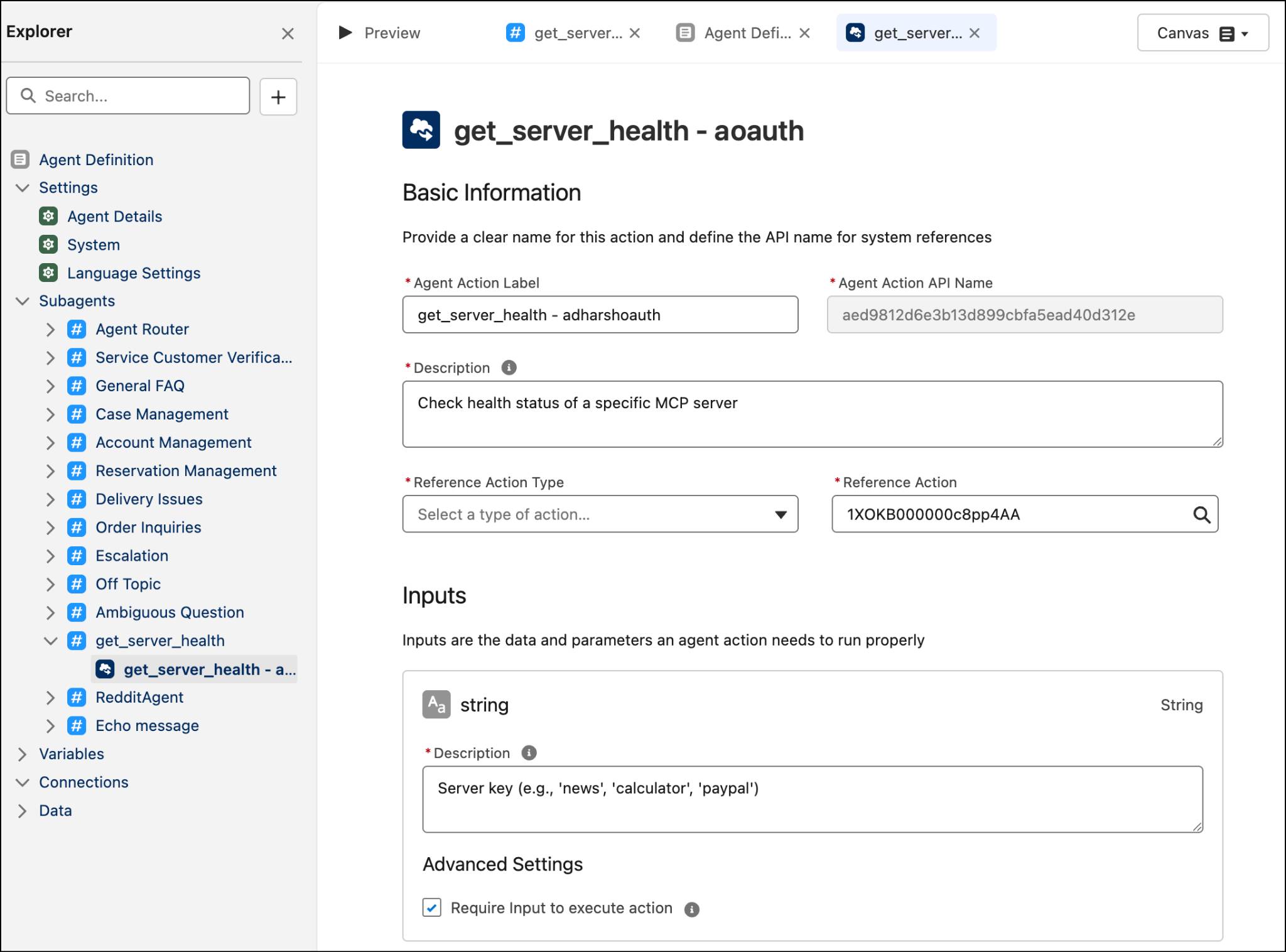This screenshot has width=1286, height=952.
Task: Expand the Reservation Management subagent chevron
Action: (x=51, y=470)
